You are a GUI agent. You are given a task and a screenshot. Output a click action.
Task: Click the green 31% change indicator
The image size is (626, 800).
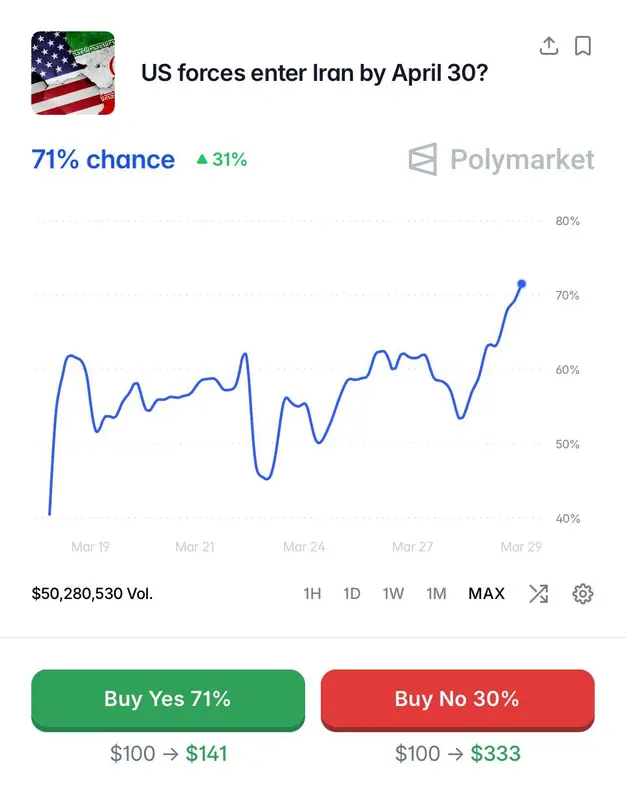tap(222, 160)
